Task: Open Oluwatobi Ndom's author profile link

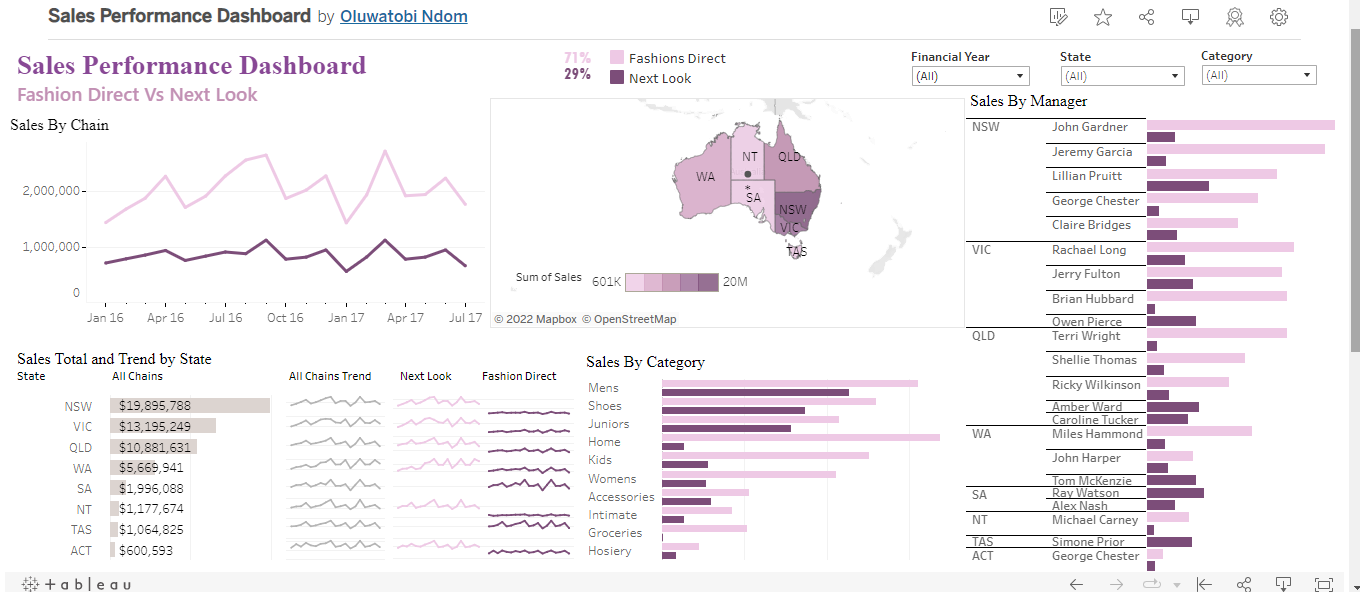Action: click(403, 16)
